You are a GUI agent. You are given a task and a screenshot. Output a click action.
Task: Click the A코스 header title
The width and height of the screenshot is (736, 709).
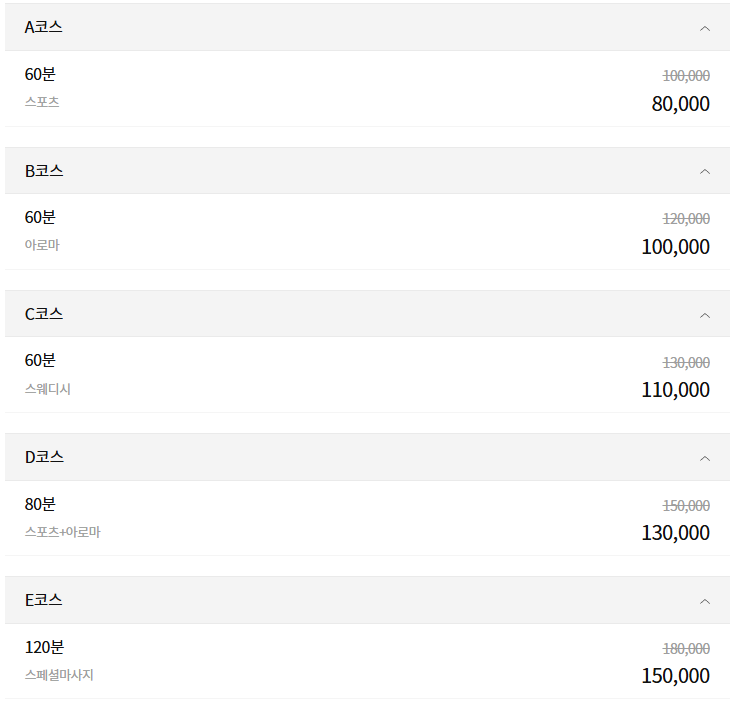click(x=44, y=27)
